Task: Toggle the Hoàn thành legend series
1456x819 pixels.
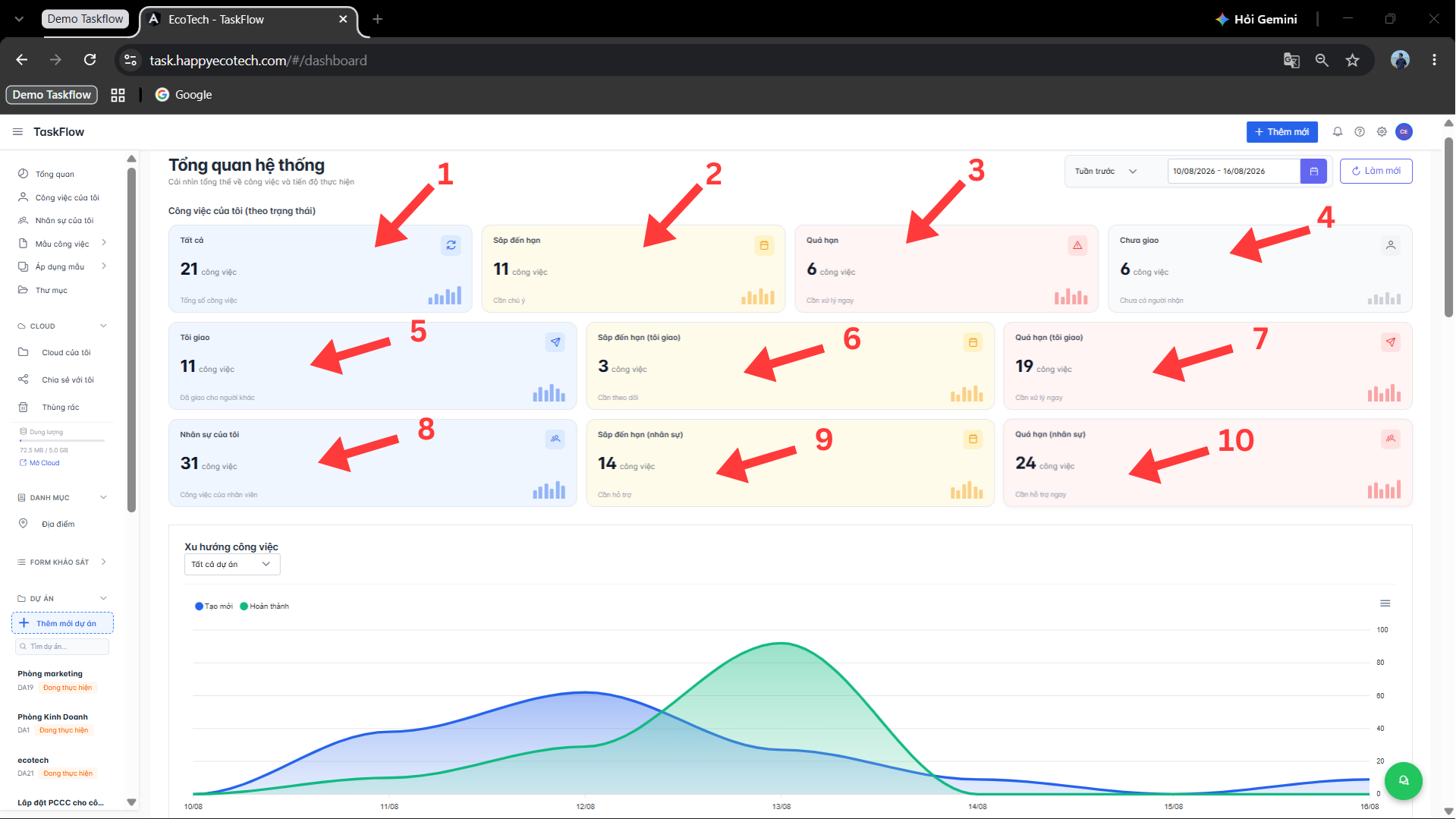Action: (265, 606)
